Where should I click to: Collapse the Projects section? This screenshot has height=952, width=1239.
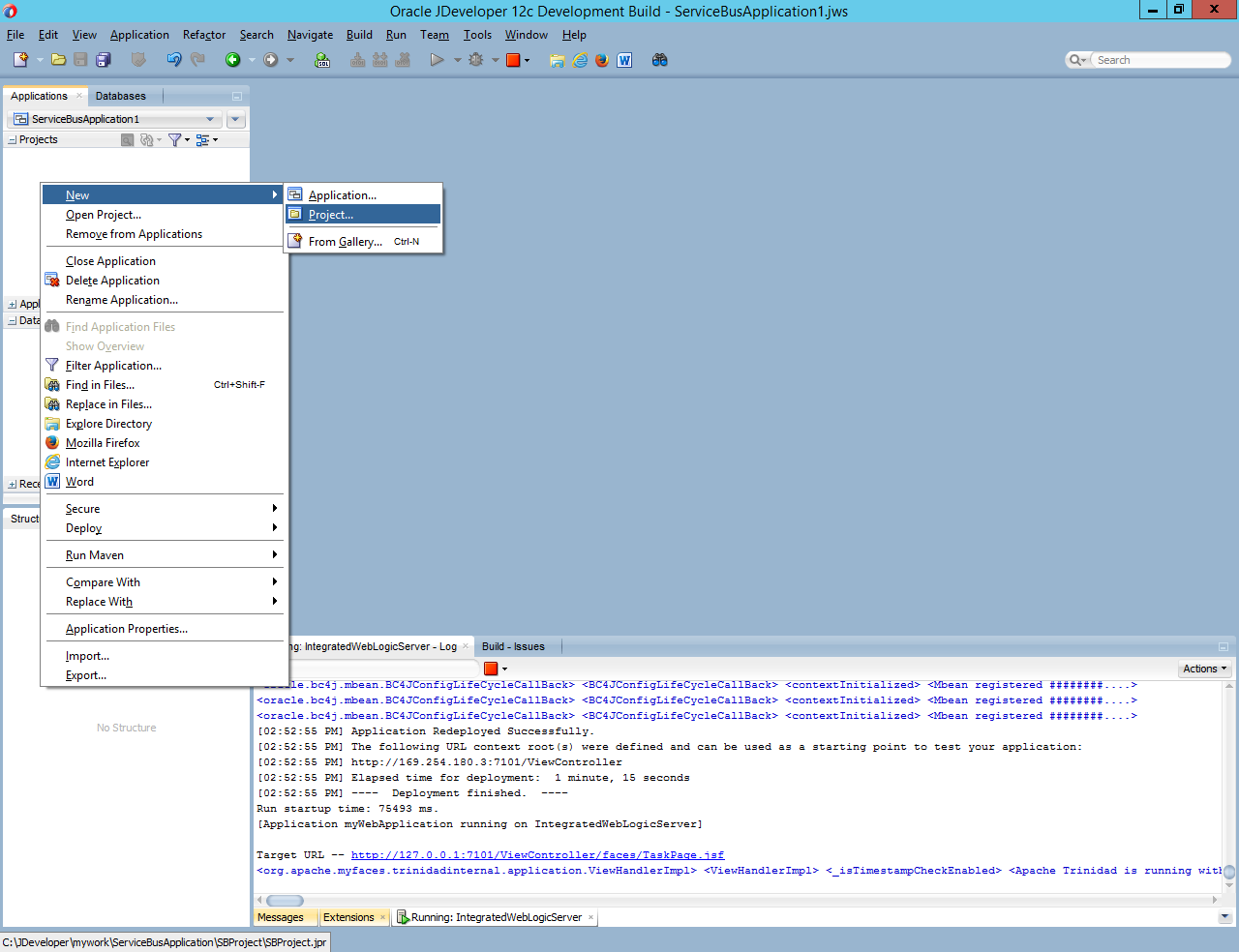point(12,139)
